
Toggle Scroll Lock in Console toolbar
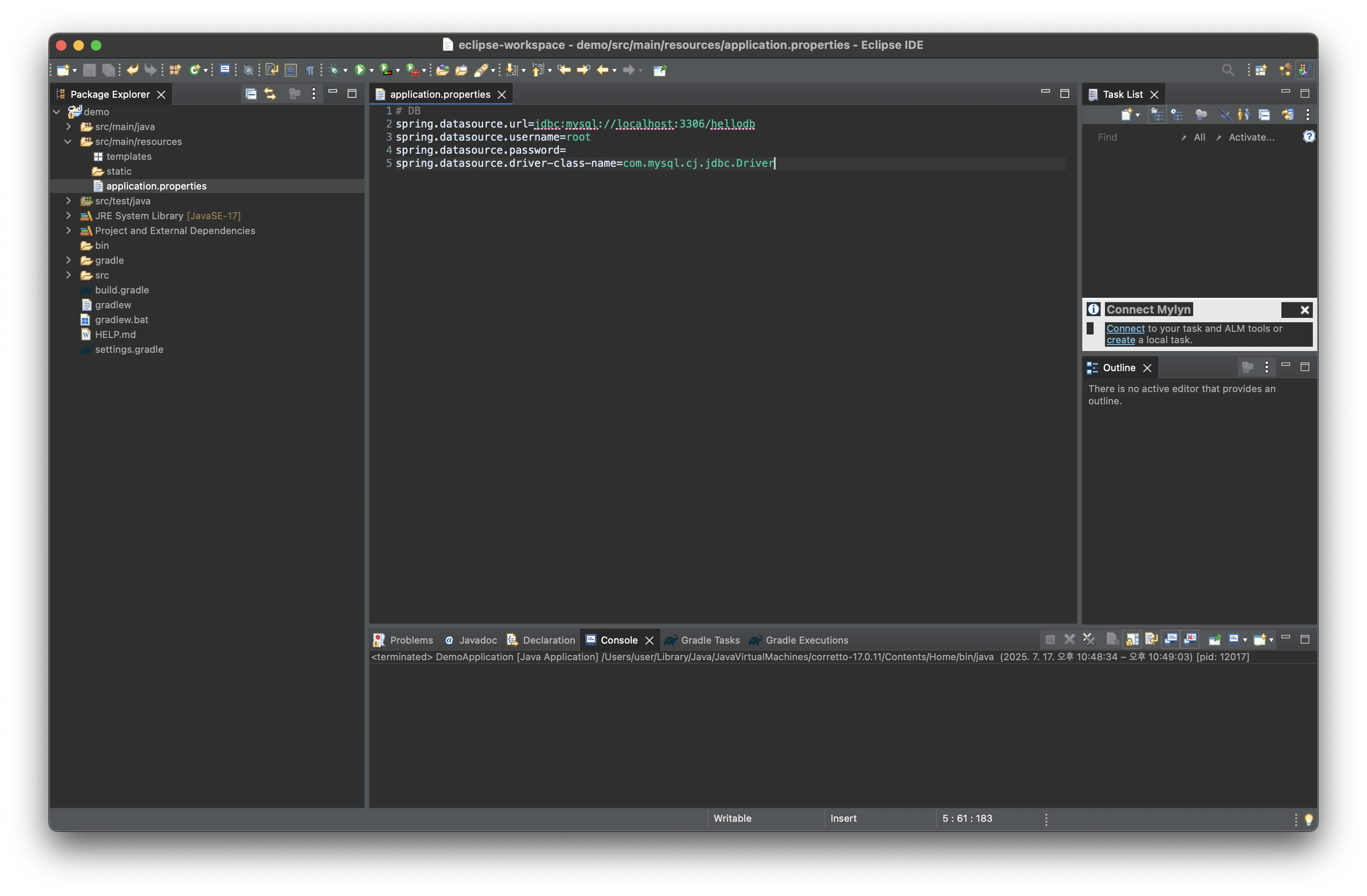[1132, 639]
